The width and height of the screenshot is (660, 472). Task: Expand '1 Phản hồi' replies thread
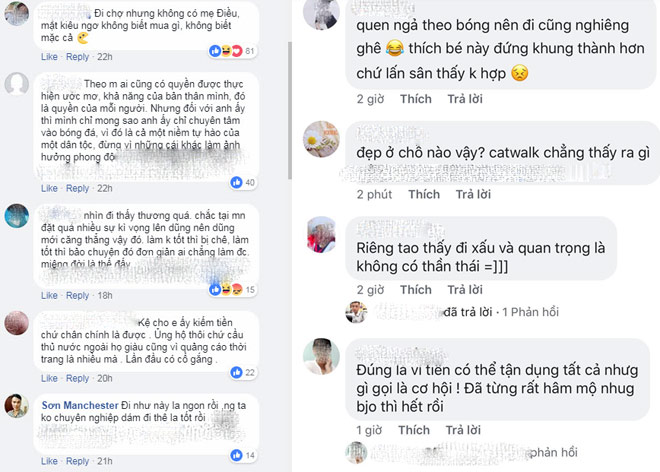tap(530, 312)
